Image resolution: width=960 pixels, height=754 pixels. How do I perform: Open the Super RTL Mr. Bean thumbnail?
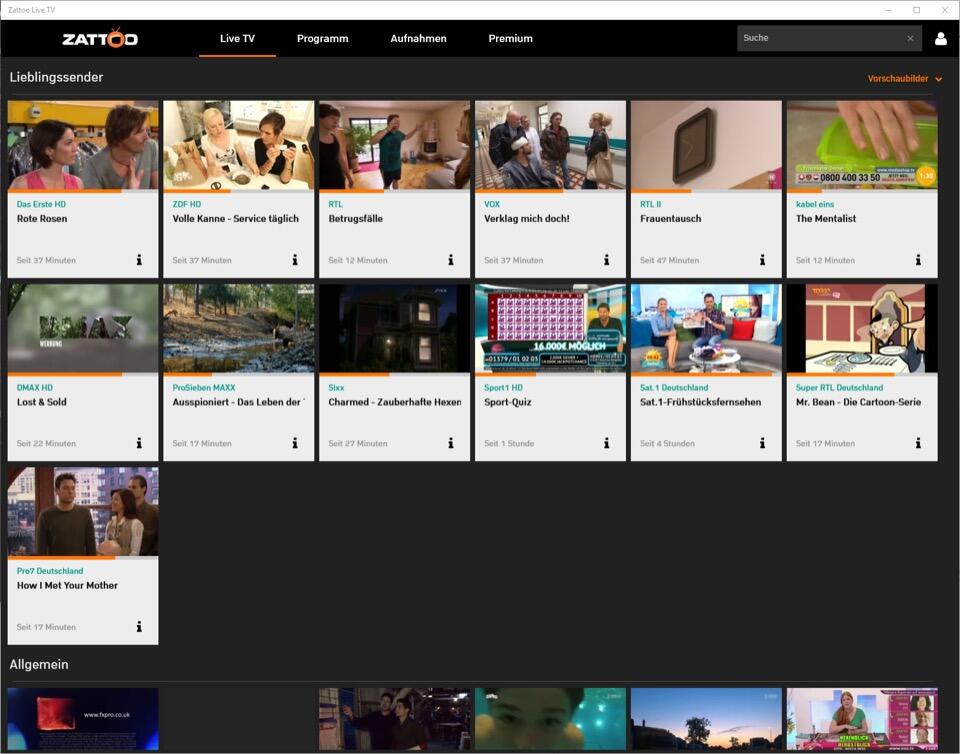click(x=862, y=329)
